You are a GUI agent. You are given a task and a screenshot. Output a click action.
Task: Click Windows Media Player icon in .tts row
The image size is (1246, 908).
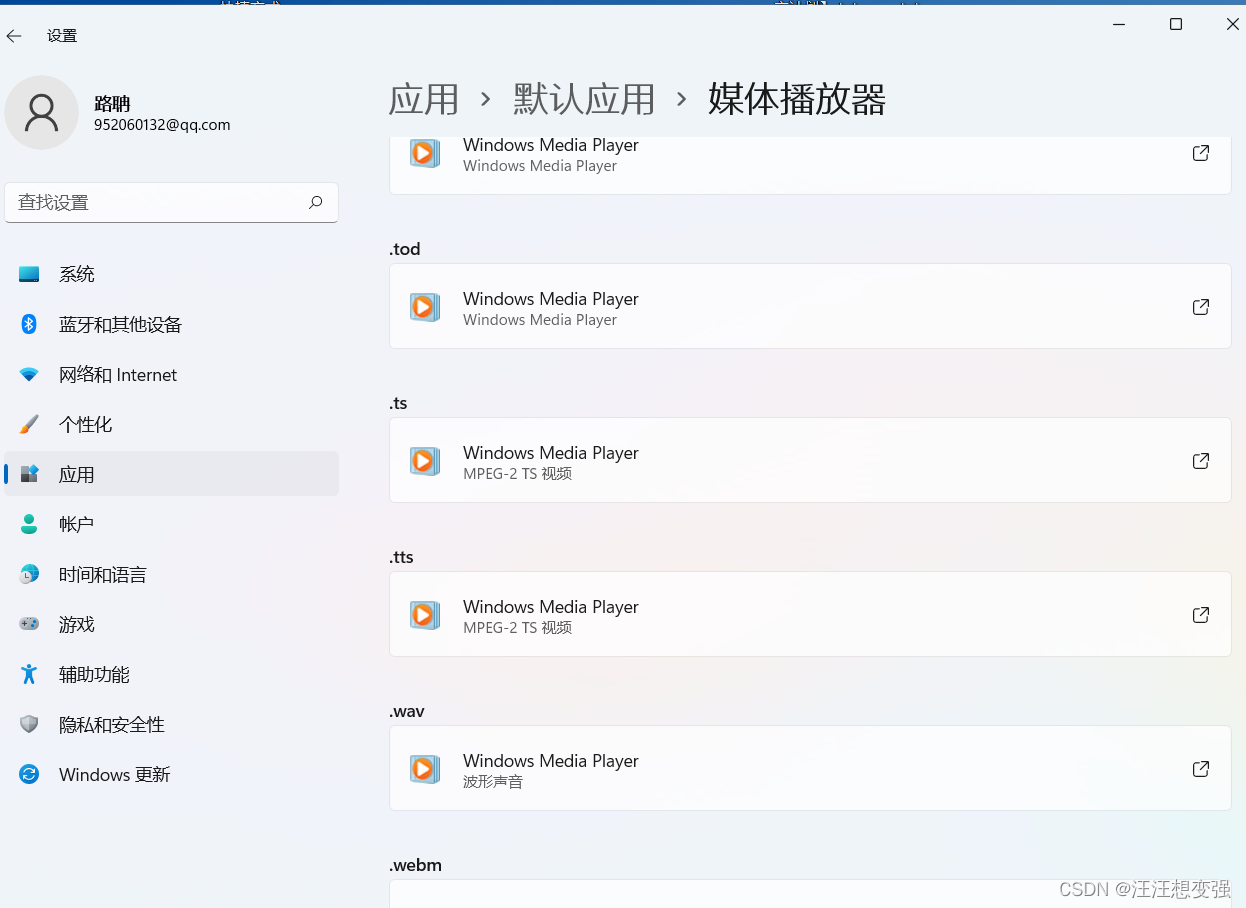[424, 615]
